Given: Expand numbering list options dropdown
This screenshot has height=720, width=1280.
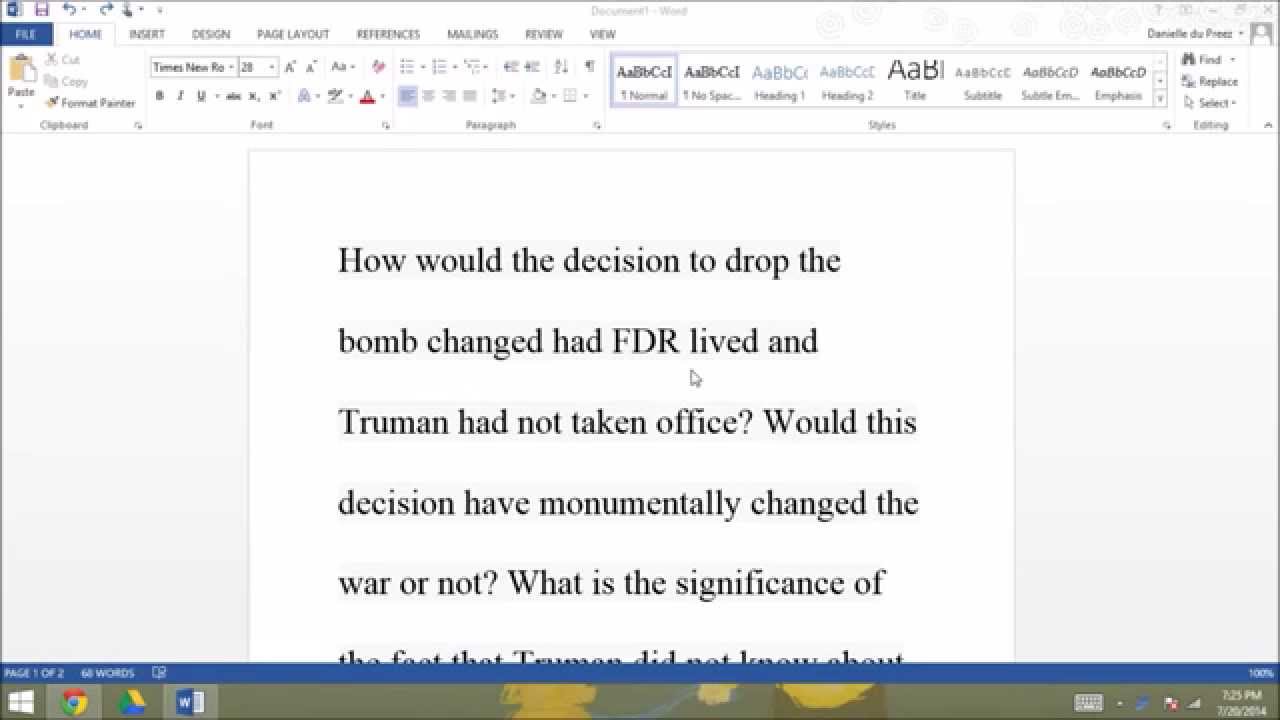Looking at the screenshot, I should pyautogui.click(x=453, y=67).
